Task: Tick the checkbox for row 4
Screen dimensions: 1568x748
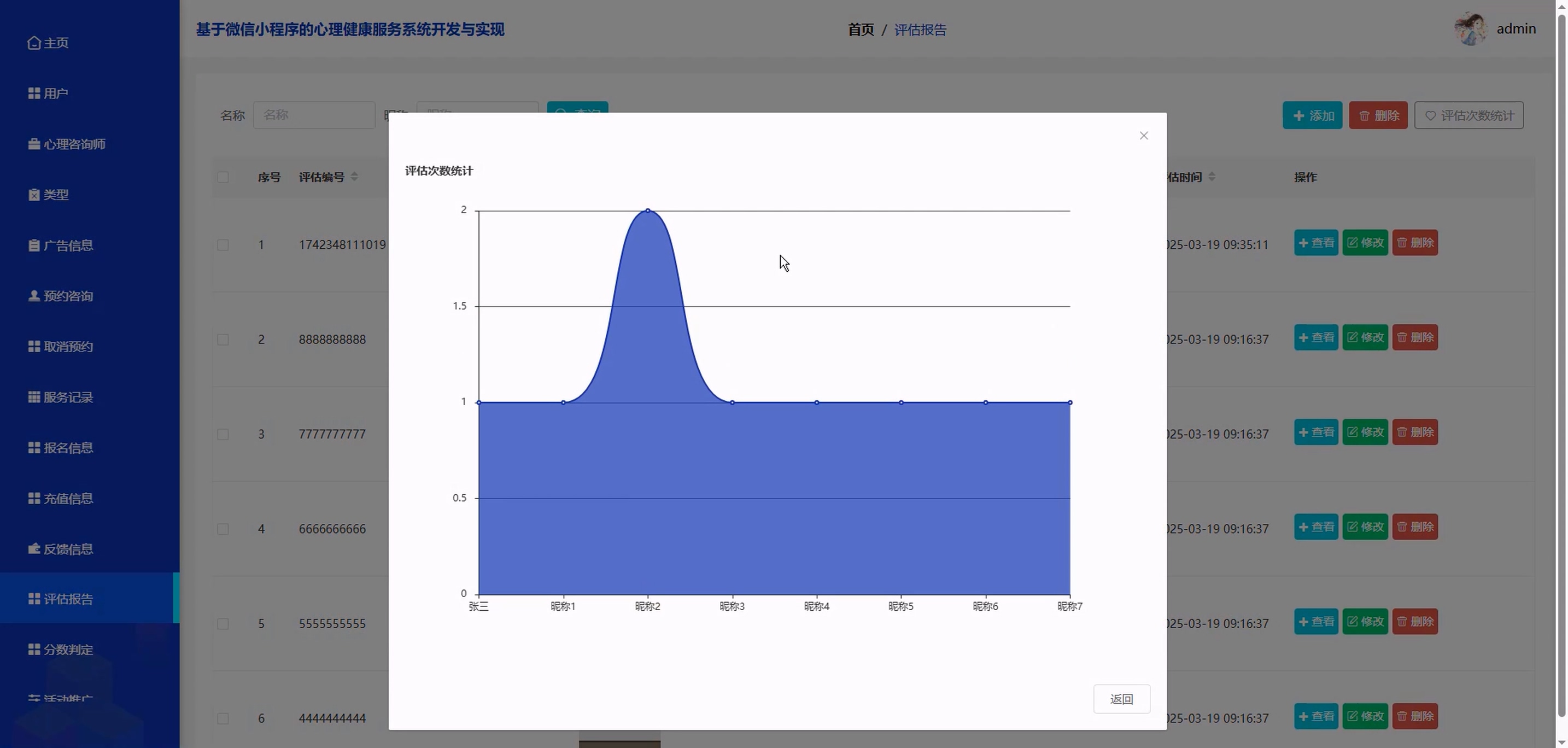Action: [223, 529]
